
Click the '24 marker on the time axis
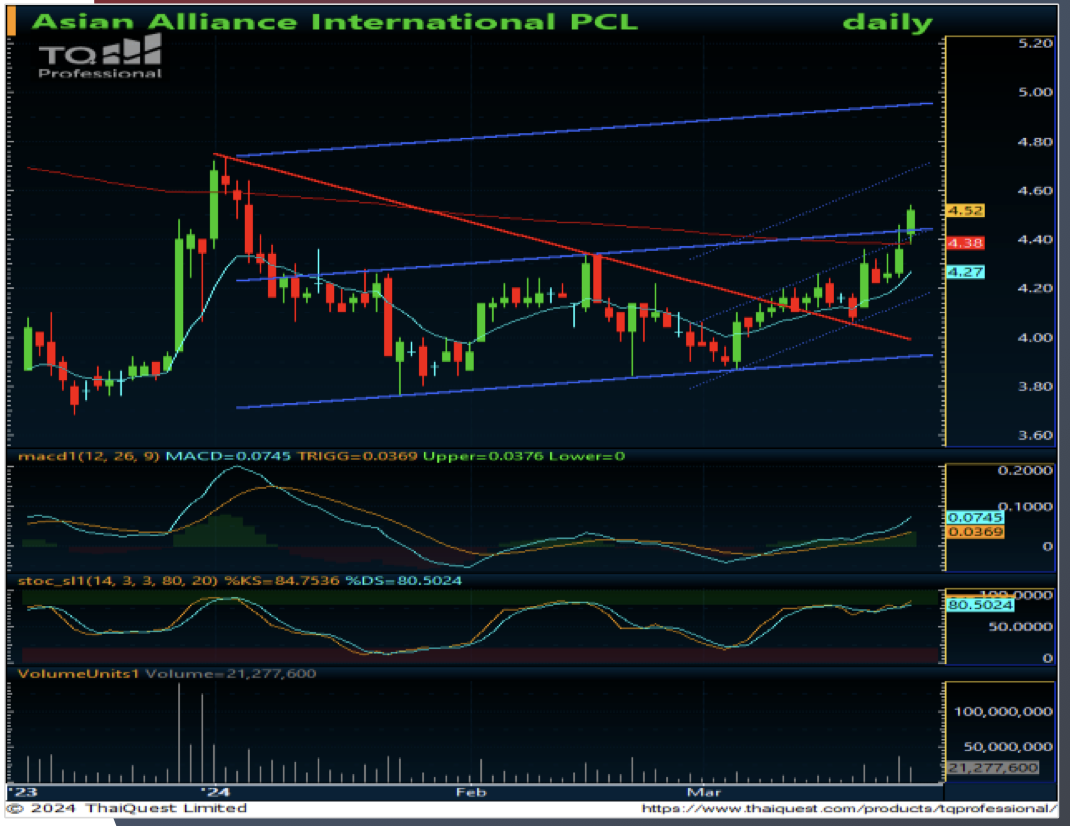(216, 792)
